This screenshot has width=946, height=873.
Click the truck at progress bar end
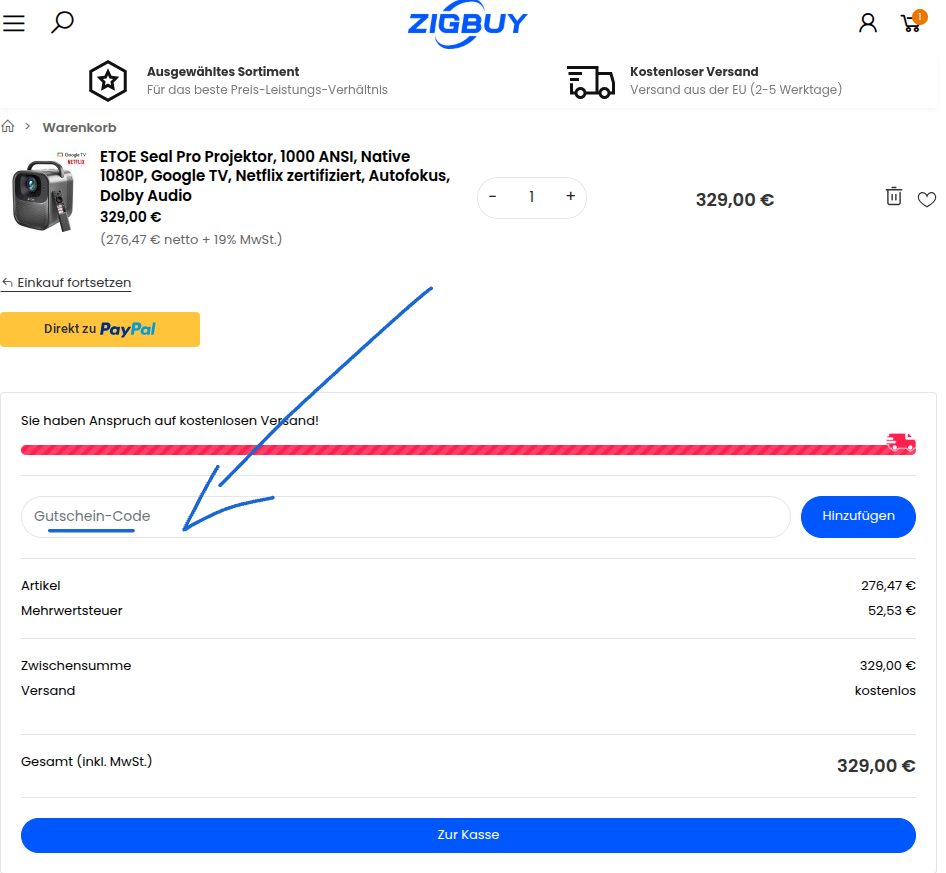point(901,442)
